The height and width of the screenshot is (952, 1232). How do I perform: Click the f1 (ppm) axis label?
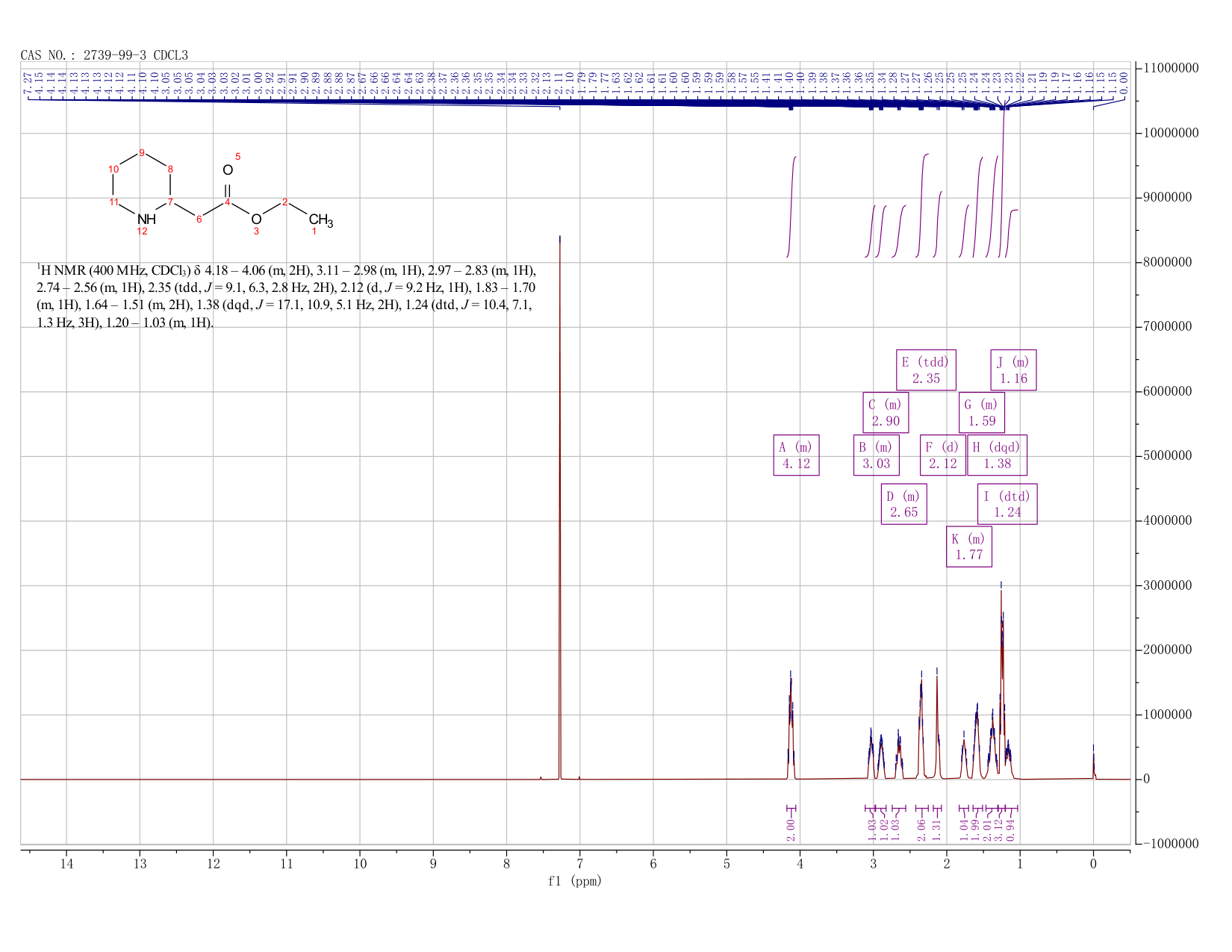point(575,881)
